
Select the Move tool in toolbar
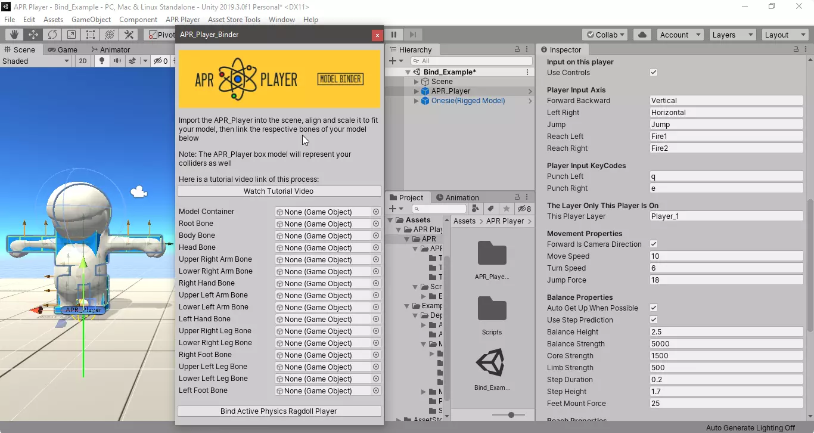33,35
